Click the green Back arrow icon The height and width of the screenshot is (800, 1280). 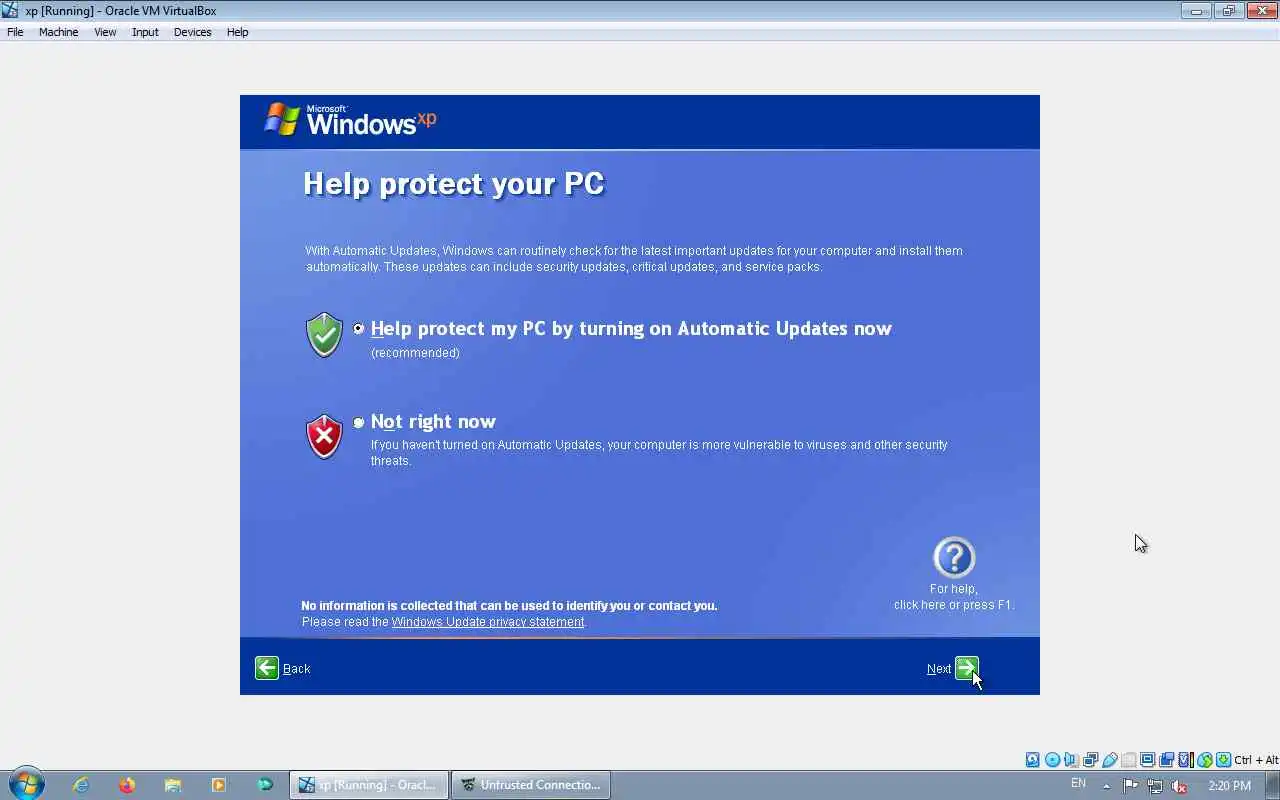click(267, 668)
